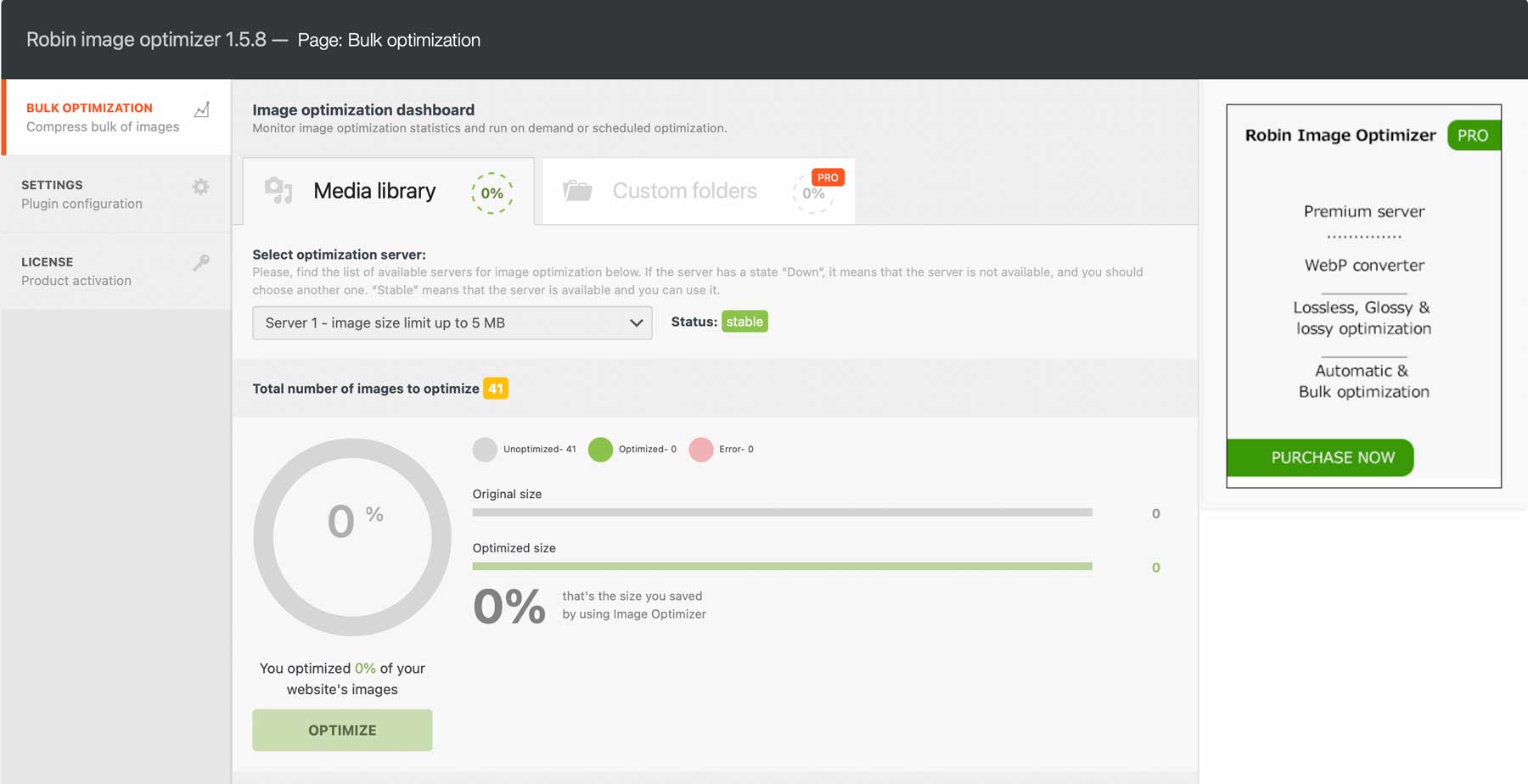Click PURCHASE NOW for the PRO version
1528x784 pixels.
(1320, 457)
